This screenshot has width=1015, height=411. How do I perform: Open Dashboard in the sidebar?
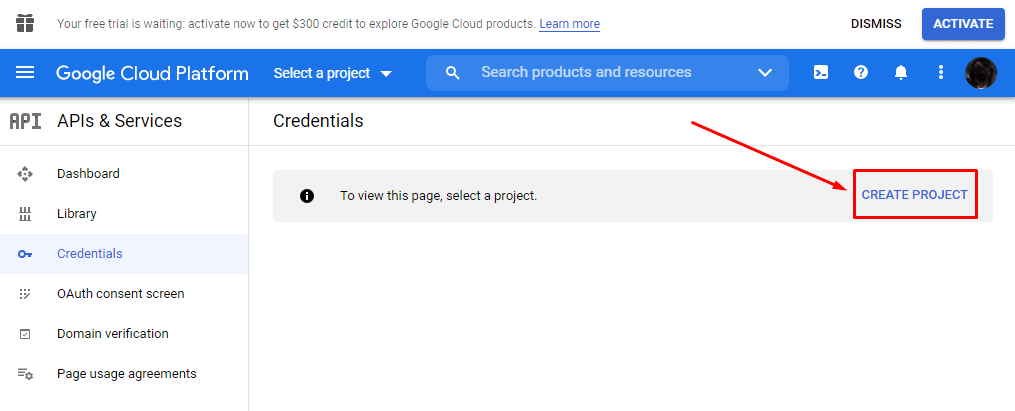[x=88, y=174]
